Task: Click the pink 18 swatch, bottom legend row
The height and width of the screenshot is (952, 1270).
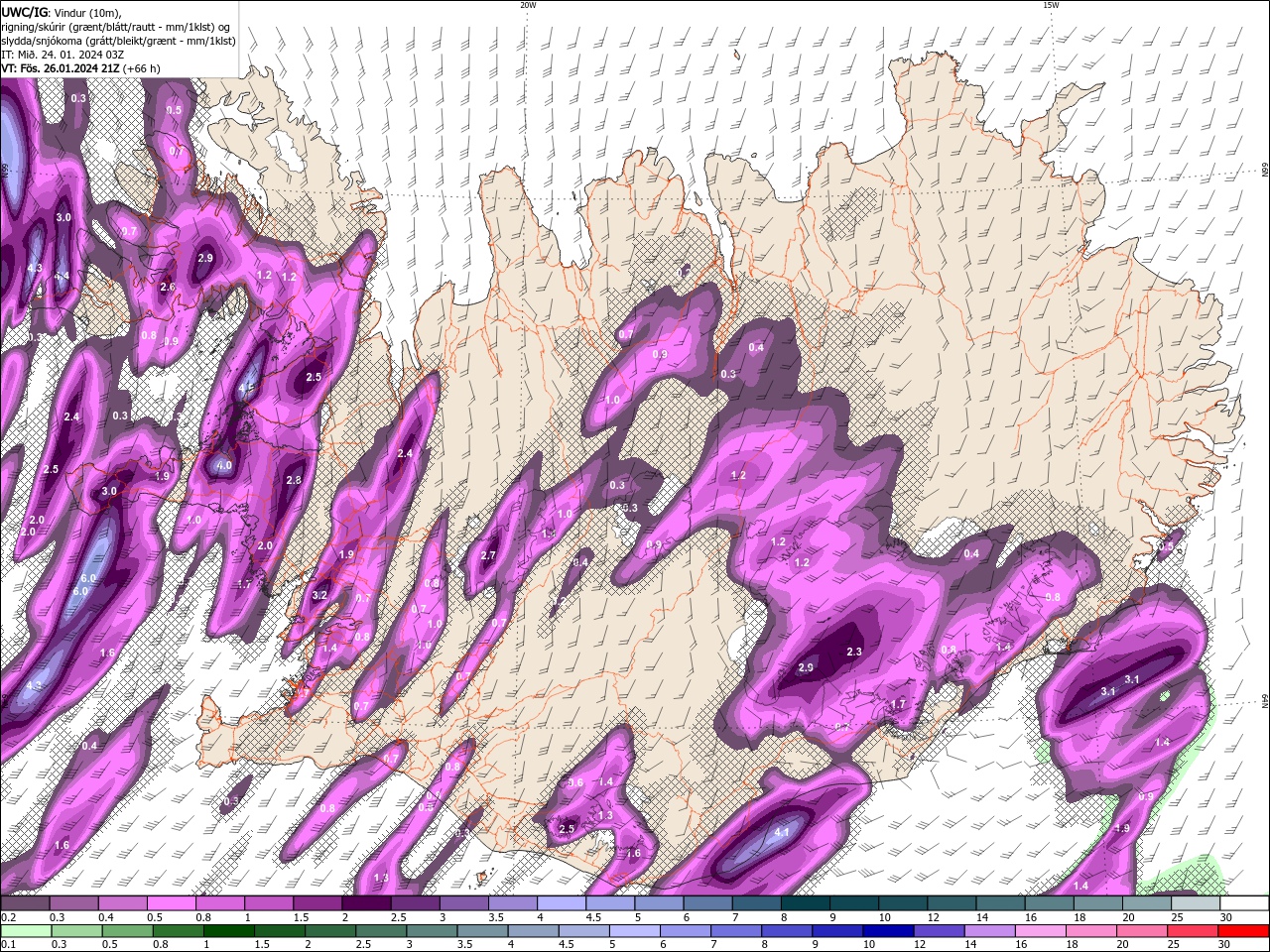Action: [x=1090, y=931]
